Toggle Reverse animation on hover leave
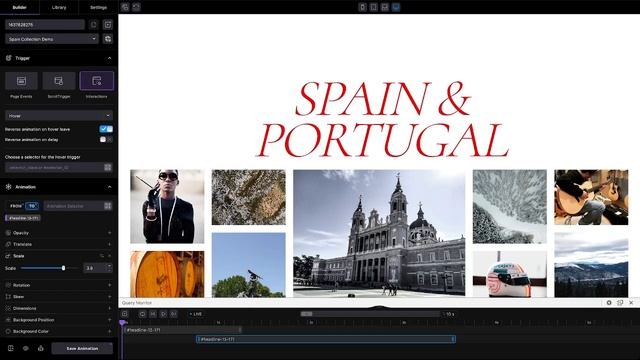This screenshot has width=640, height=360. [x=106, y=129]
